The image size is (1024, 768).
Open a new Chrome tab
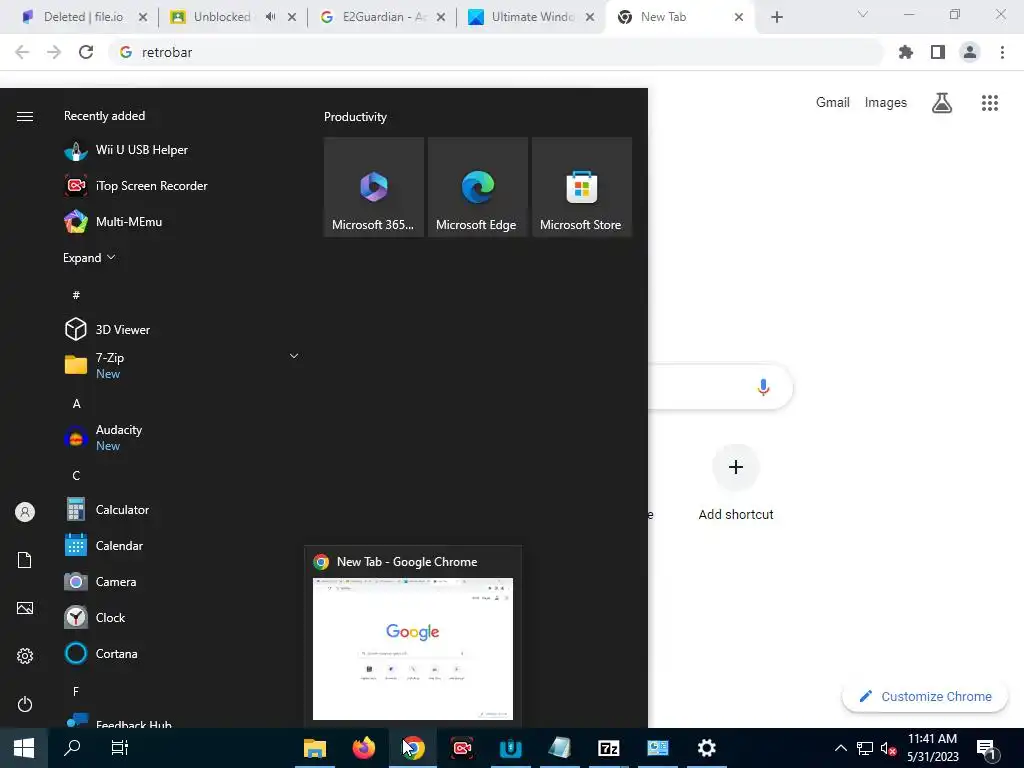tap(776, 17)
